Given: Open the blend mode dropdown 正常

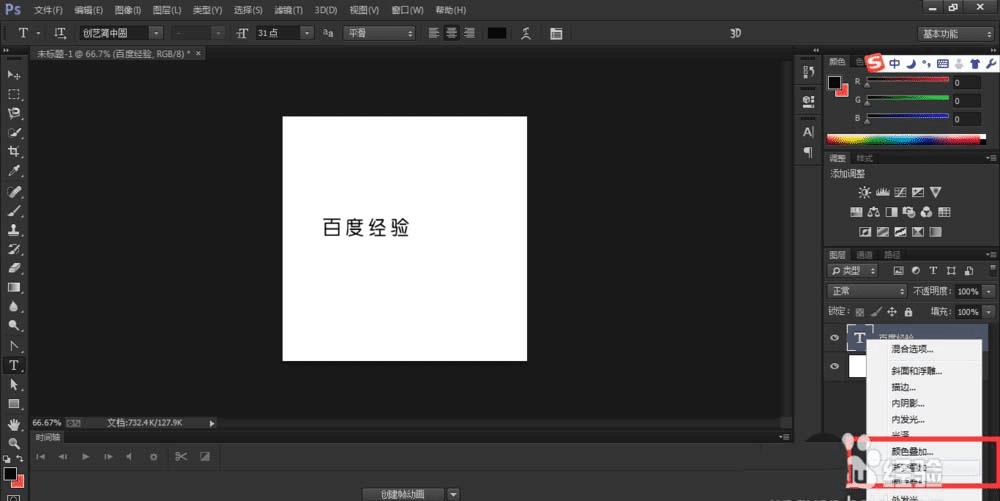Looking at the screenshot, I should click(867, 291).
